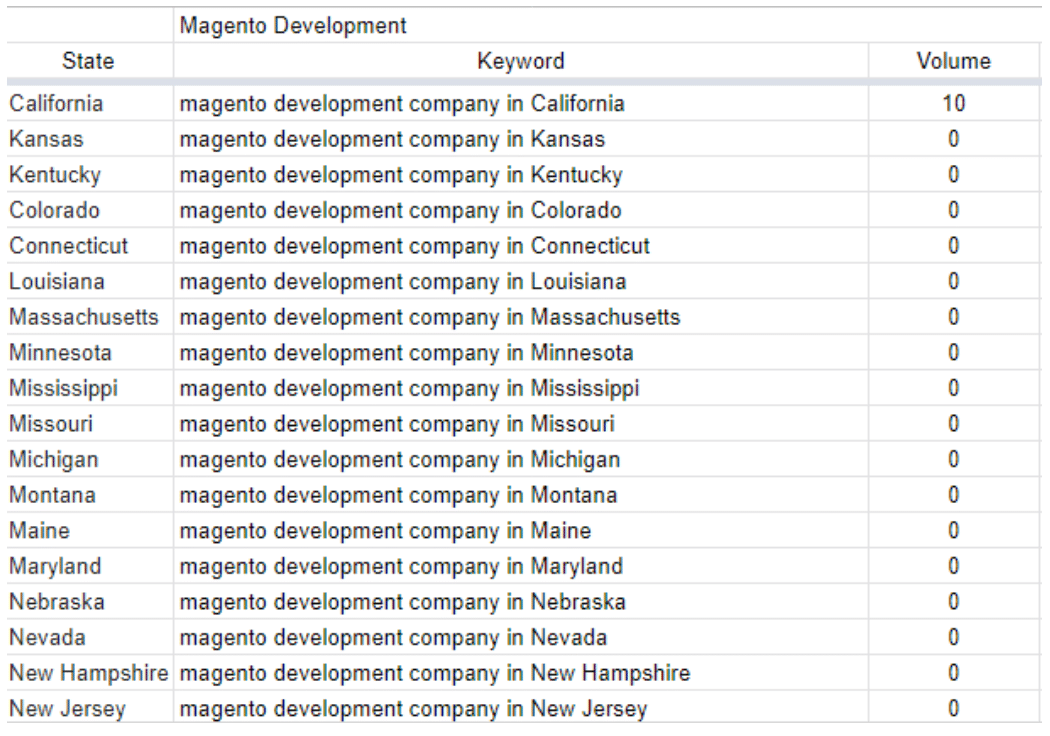The height and width of the screenshot is (736, 1050).
Task: Select the volume value in Missouri row
Action: click(x=954, y=423)
